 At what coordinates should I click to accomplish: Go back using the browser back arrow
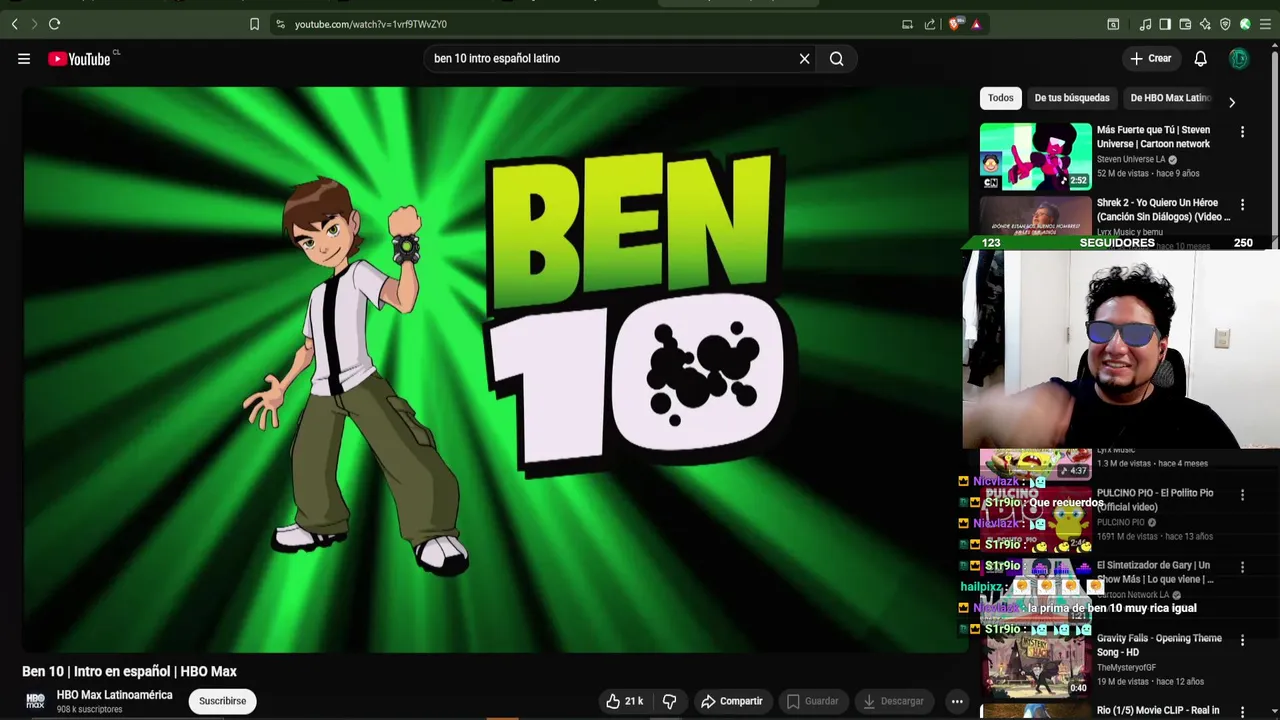tap(14, 24)
